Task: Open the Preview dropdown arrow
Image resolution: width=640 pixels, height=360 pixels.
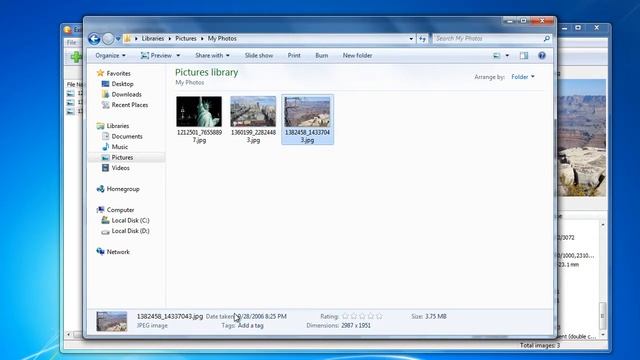Action: coord(178,56)
